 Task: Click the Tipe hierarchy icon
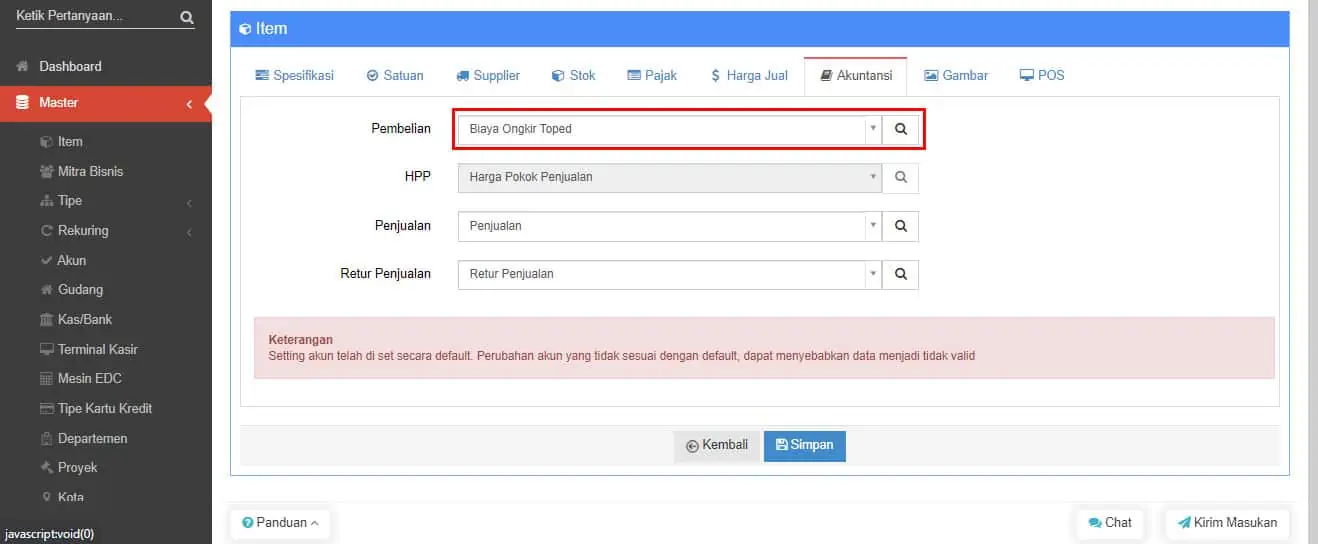[x=46, y=201]
